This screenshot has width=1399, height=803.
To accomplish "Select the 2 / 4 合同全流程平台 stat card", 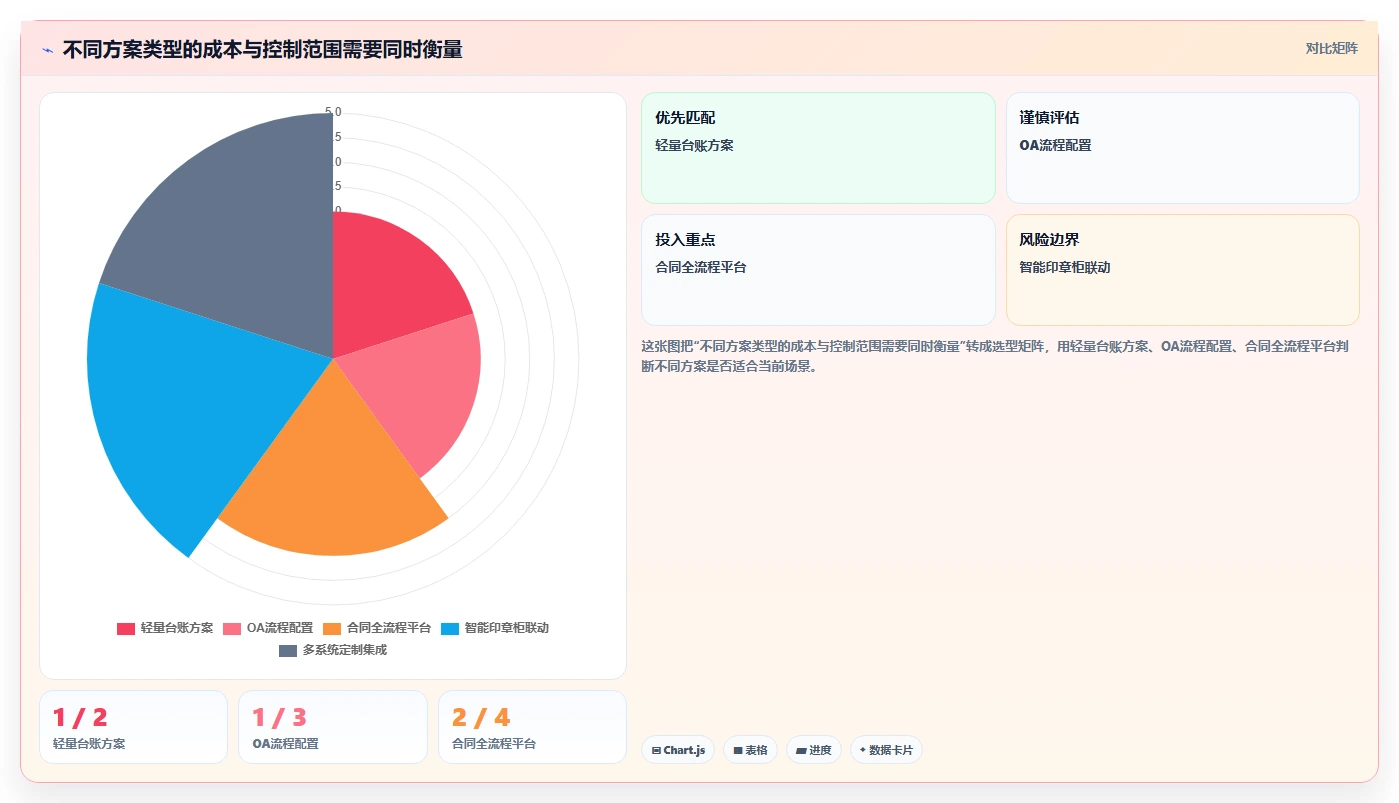I will pyautogui.click(x=532, y=727).
